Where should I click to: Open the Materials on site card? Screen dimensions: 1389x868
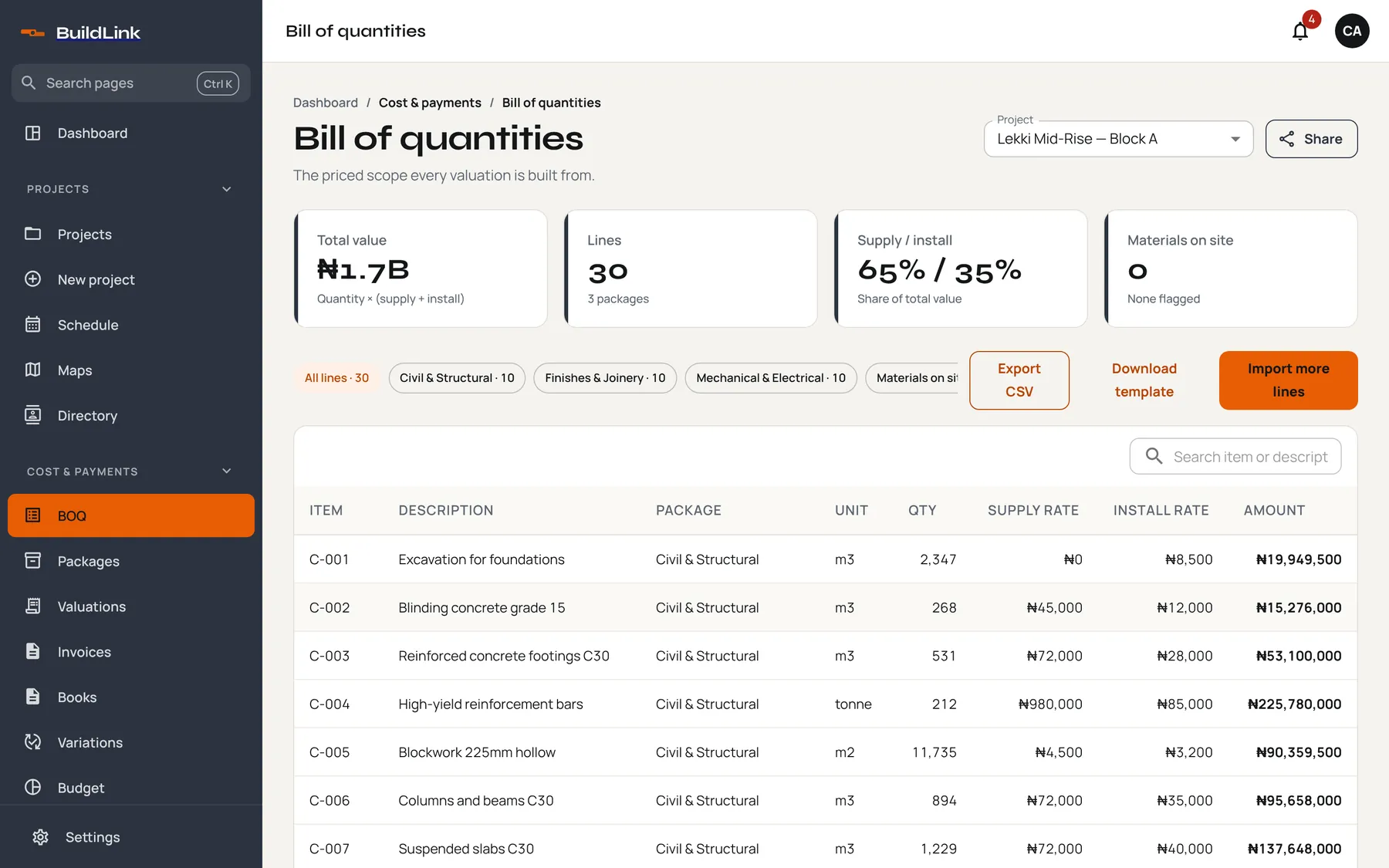[1231, 269]
